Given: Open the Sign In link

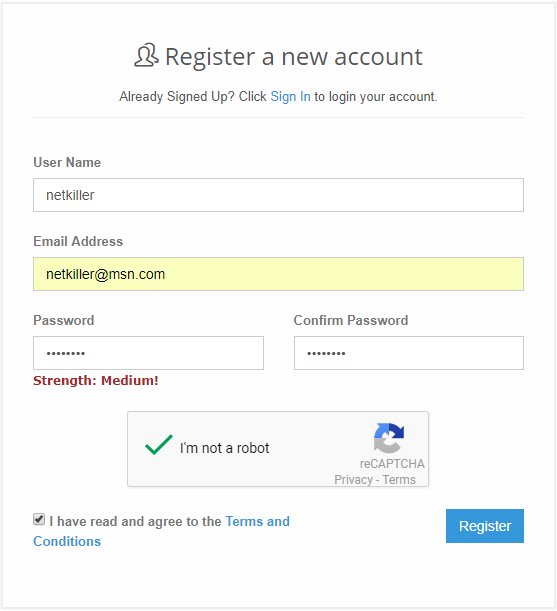Looking at the screenshot, I should [x=290, y=96].
